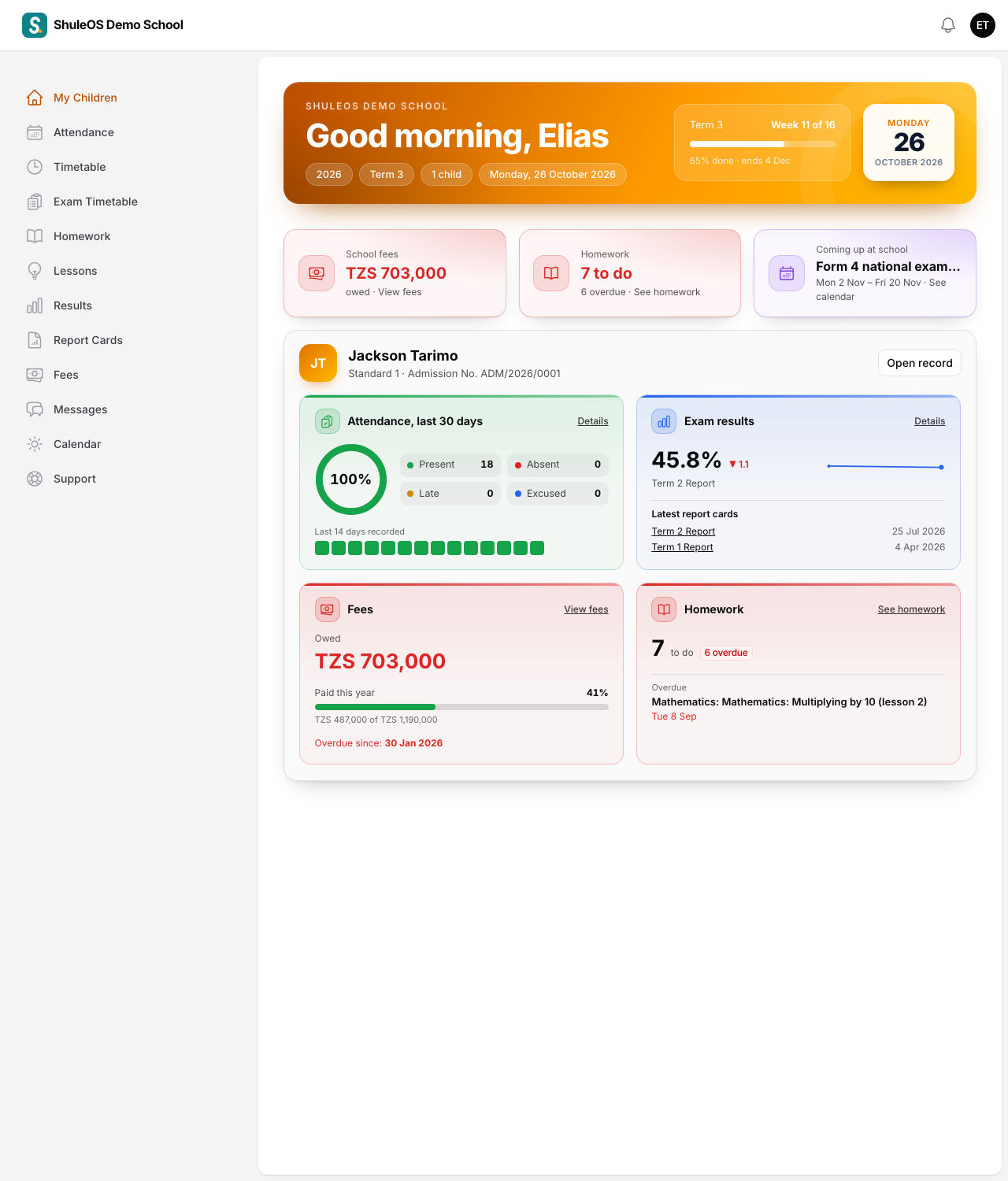The image size is (1008, 1181).
Task: Click the 1 child chip in banner
Action: 447,174
